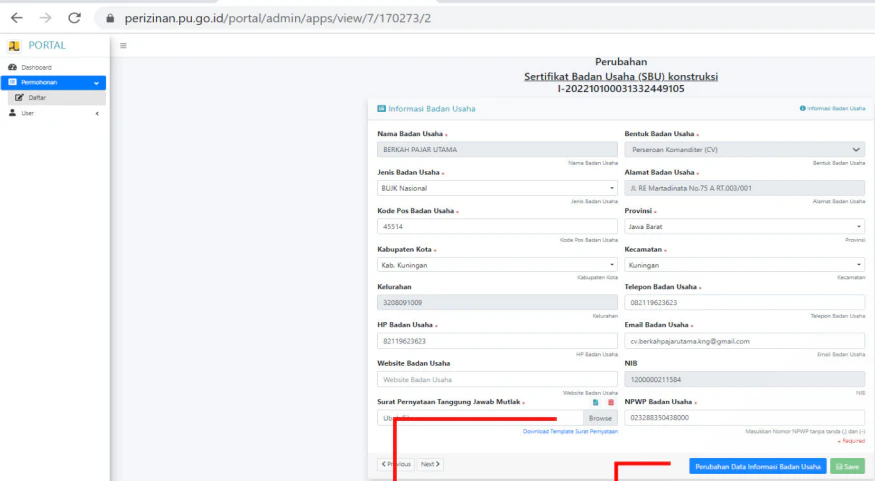Click the padlock site security icon
875x481 pixels.
[110, 18]
